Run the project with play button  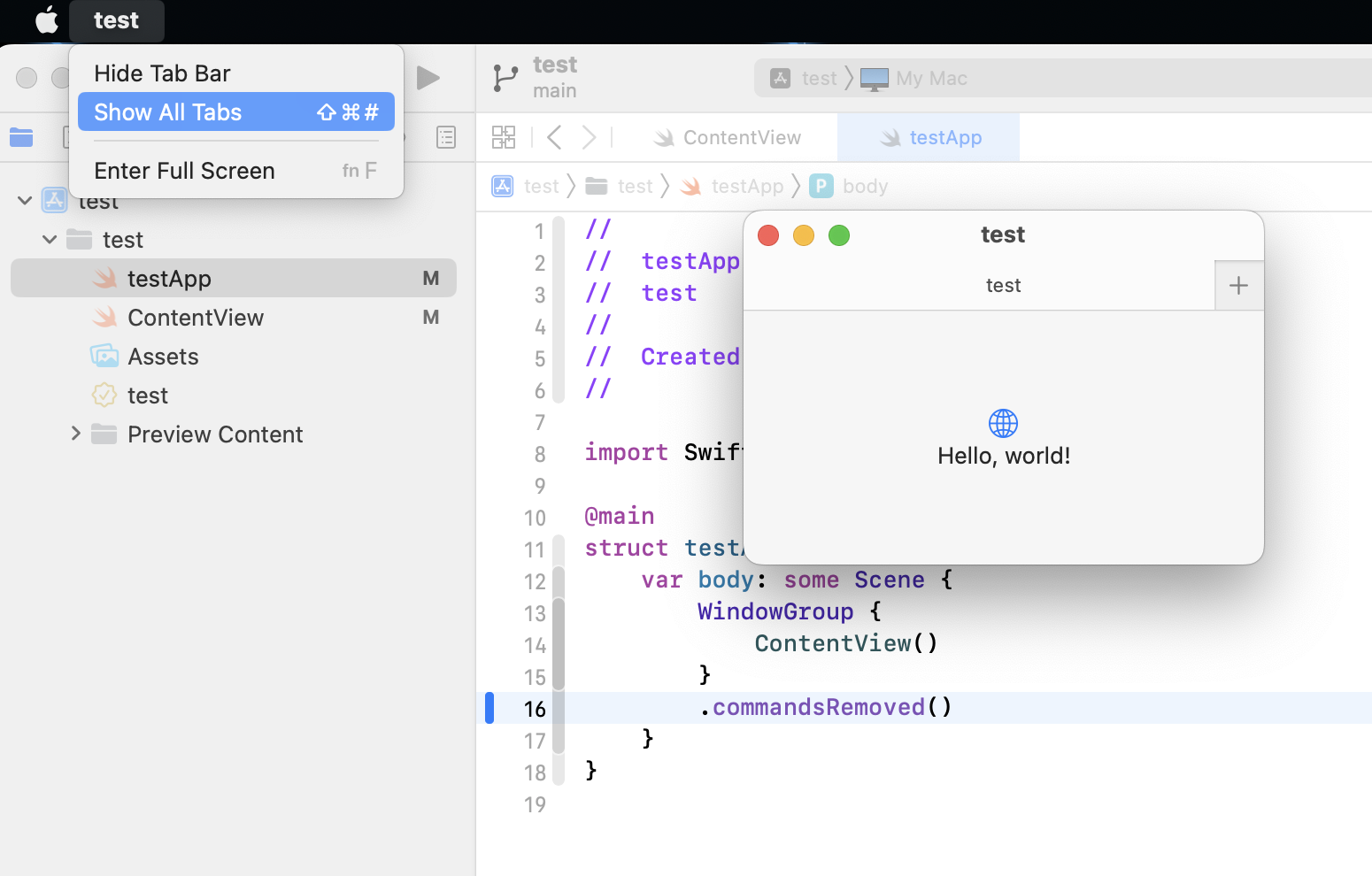(x=428, y=78)
